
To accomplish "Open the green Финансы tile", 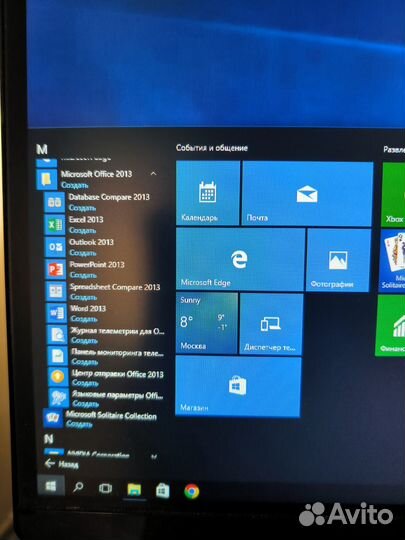I will [x=391, y=325].
